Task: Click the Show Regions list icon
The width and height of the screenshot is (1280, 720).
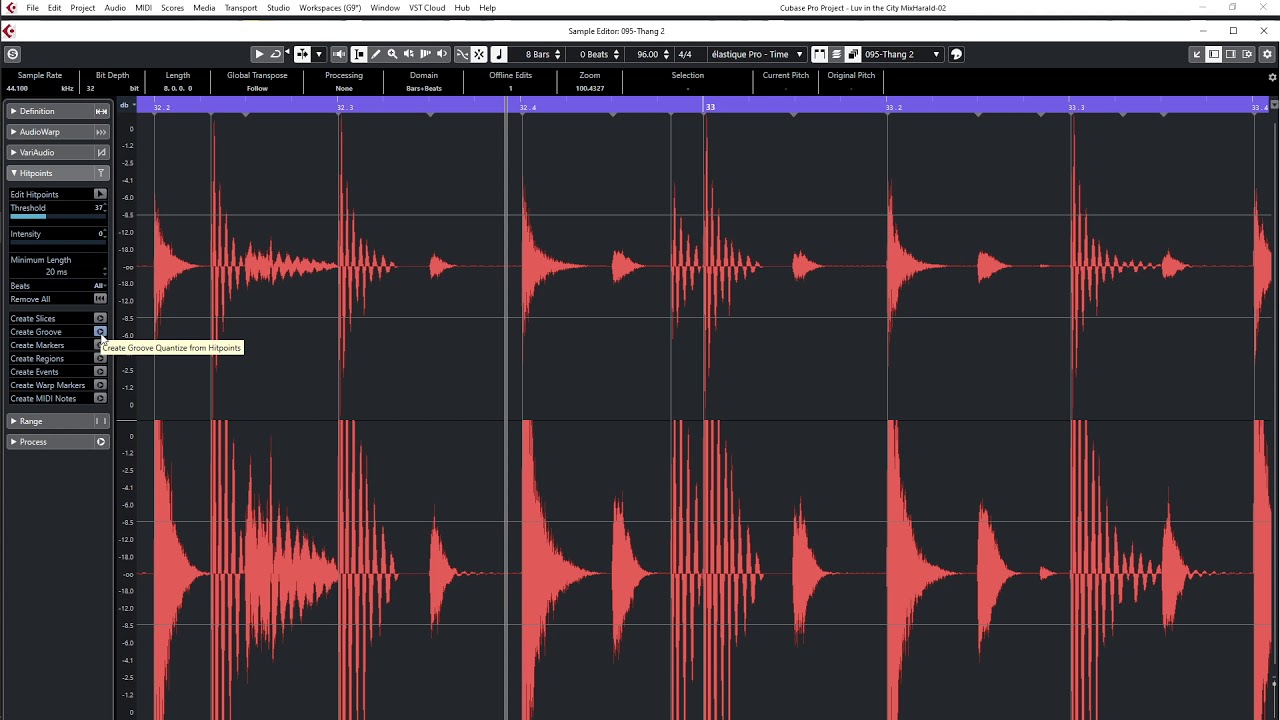Action: (x=836, y=54)
